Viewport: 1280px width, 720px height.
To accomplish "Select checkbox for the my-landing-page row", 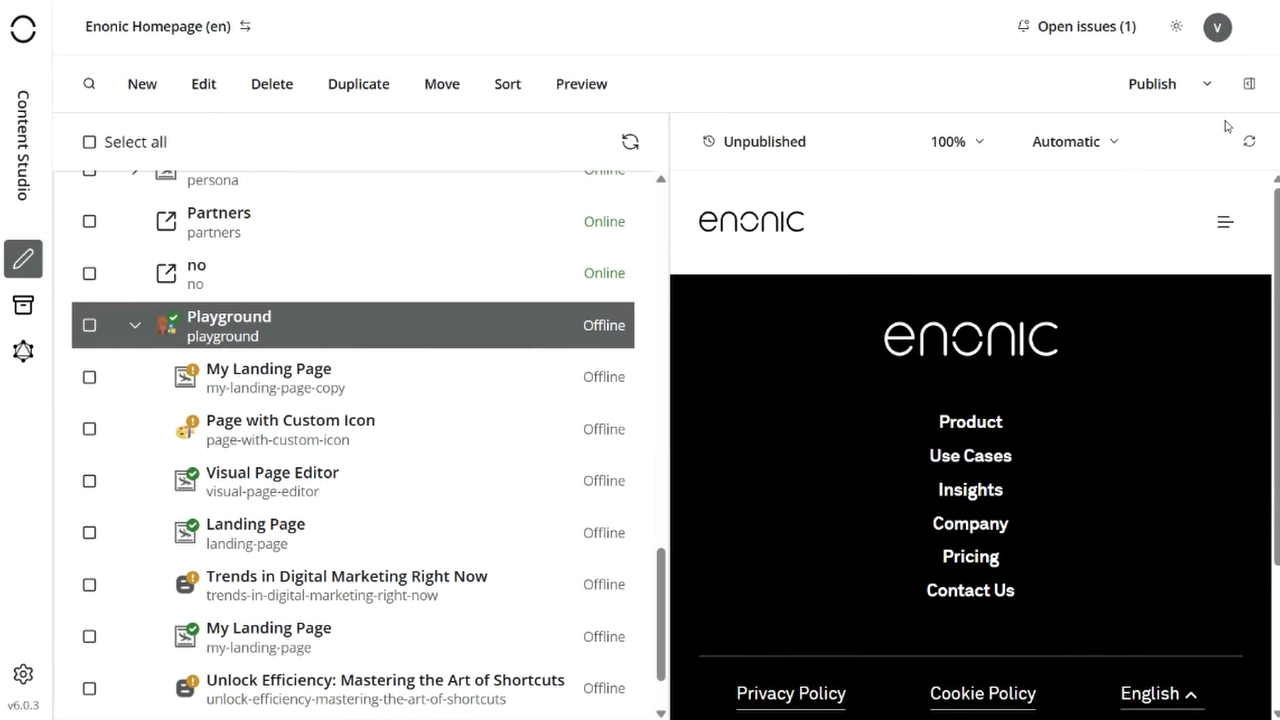I will [x=89, y=637].
